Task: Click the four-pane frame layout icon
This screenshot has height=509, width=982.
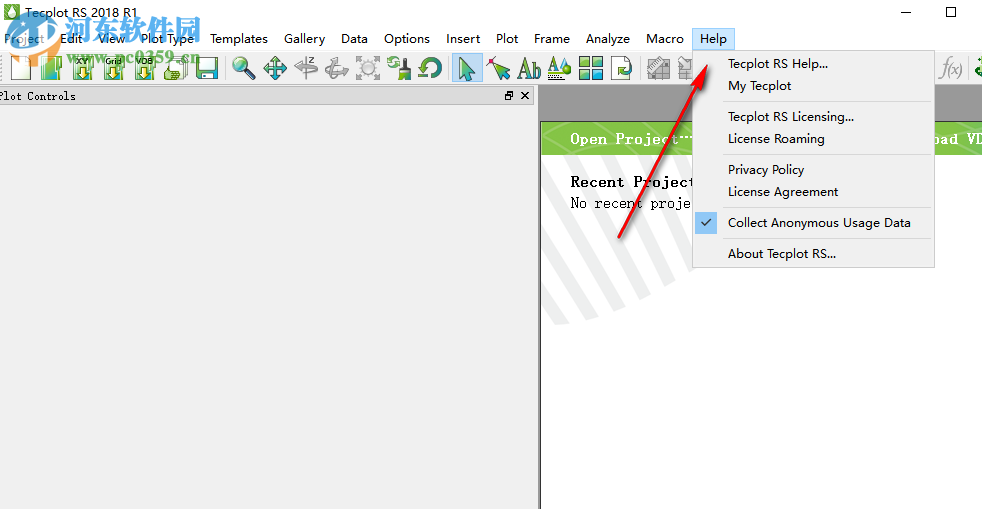Action: tap(591, 68)
